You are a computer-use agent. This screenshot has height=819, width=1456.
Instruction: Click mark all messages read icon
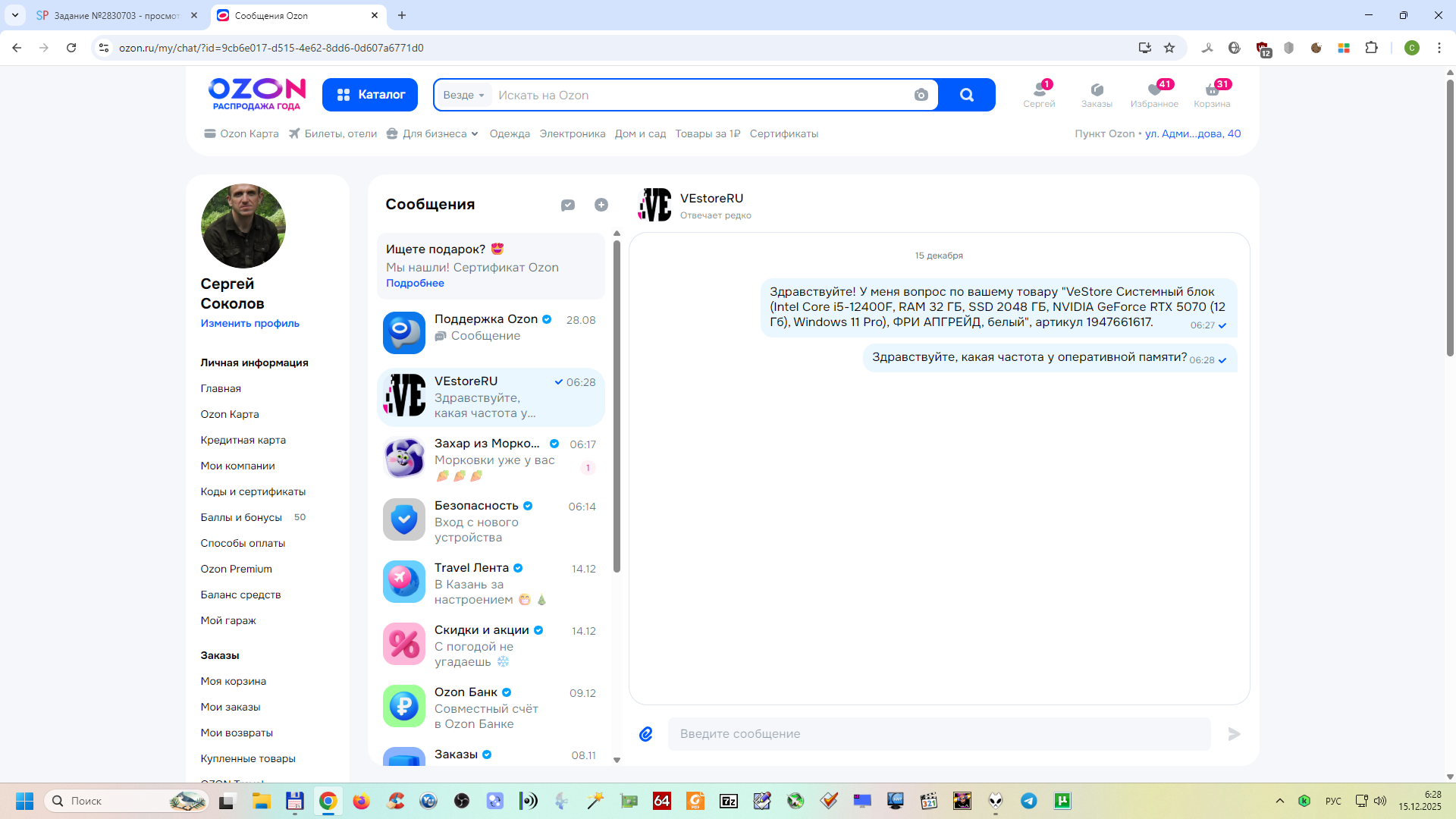tap(568, 205)
